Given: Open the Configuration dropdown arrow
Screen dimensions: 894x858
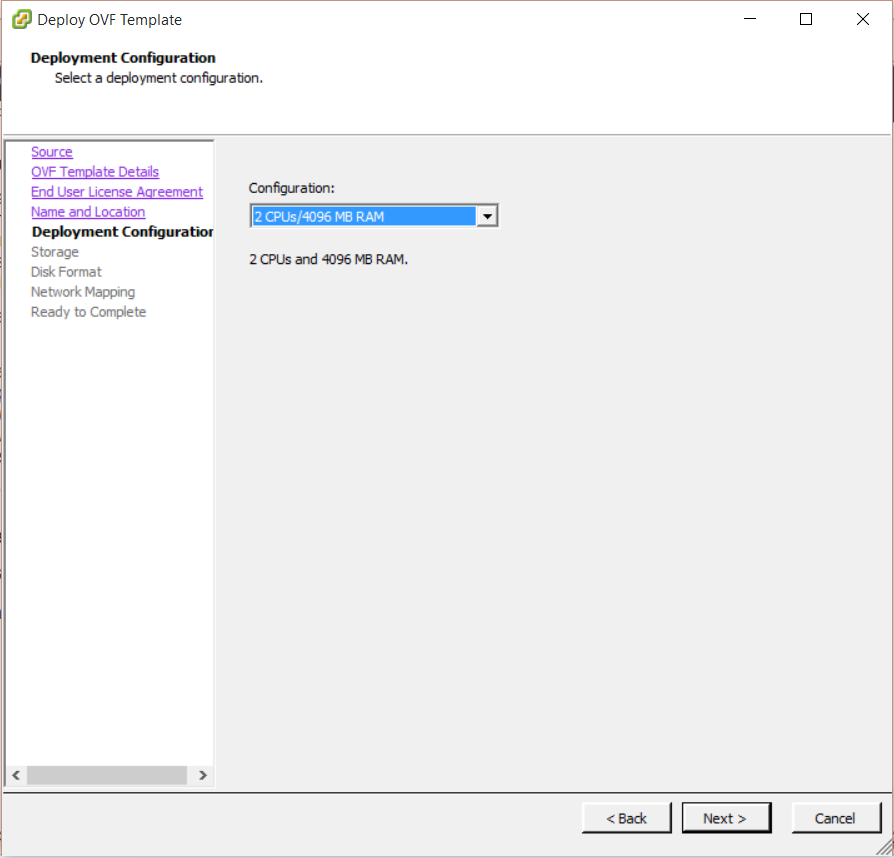Looking at the screenshot, I should point(487,216).
